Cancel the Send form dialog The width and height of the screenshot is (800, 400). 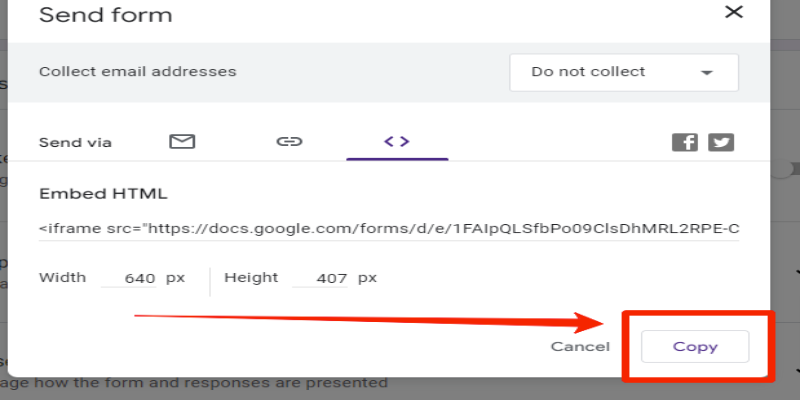(x=580, y=347)
